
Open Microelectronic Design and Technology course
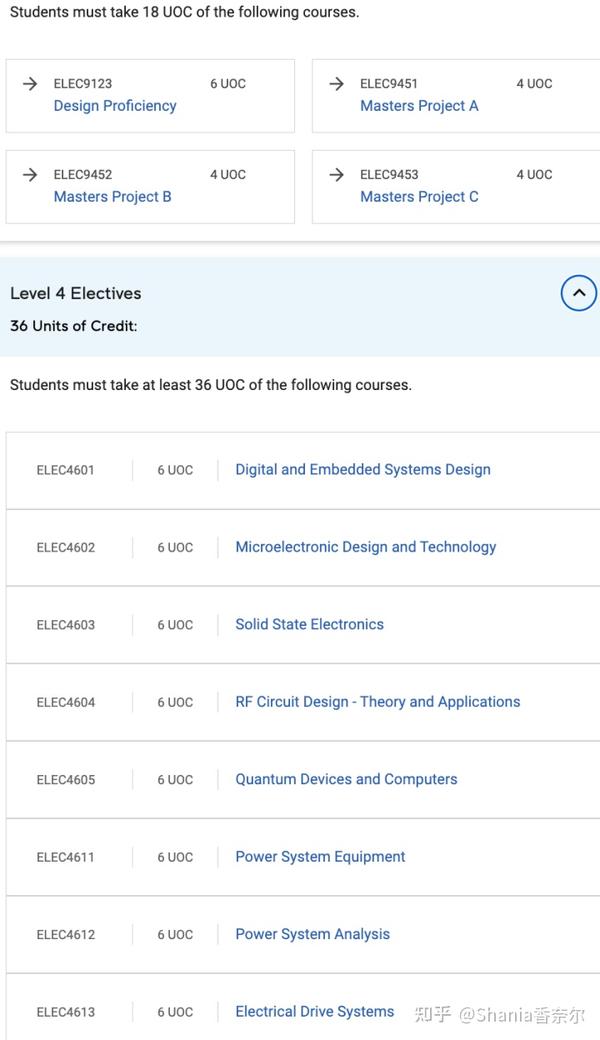click(365, 547)
